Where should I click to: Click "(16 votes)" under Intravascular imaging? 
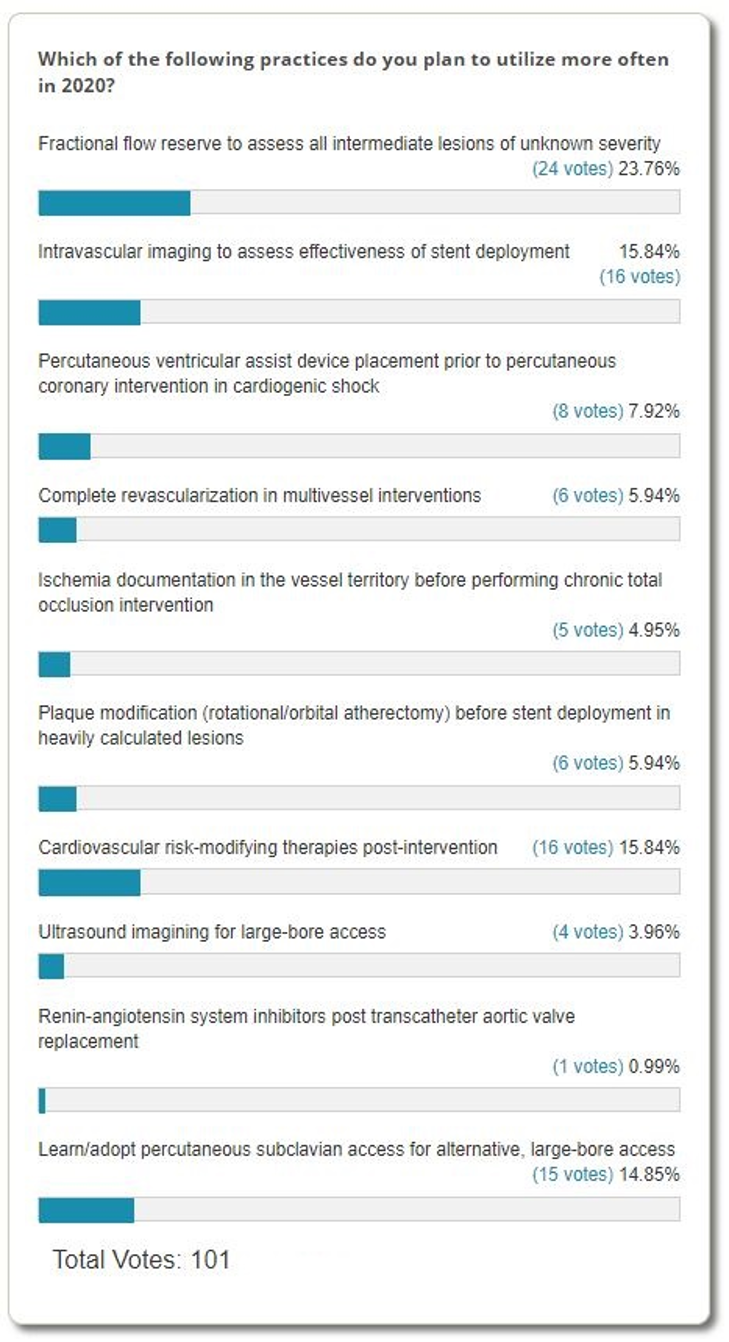coord(639,276)
